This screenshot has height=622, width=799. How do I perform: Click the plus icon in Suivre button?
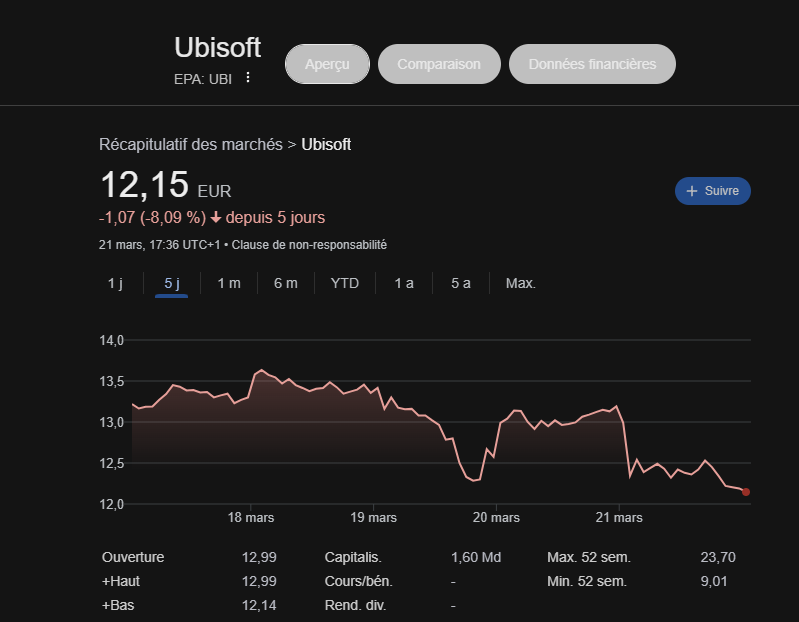click(691, 191)
